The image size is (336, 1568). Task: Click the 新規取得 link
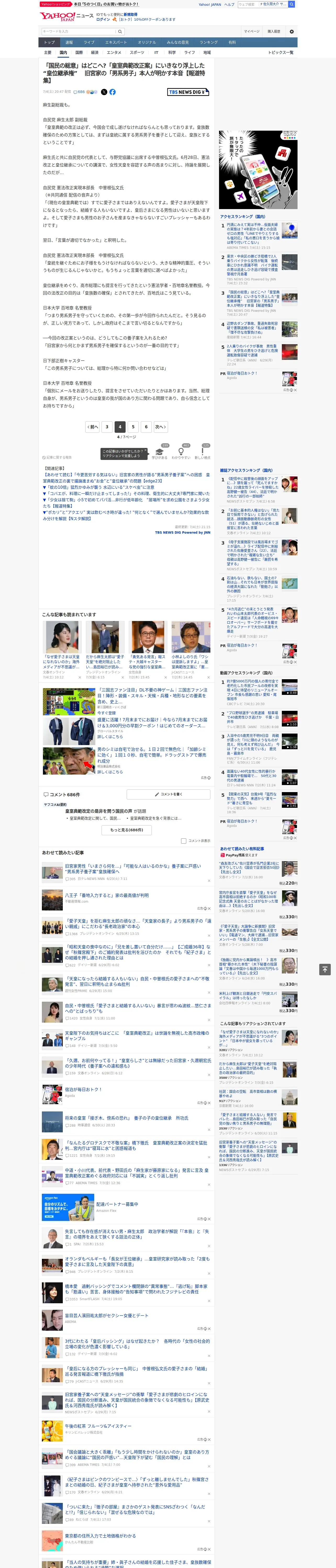pos(131,15)
